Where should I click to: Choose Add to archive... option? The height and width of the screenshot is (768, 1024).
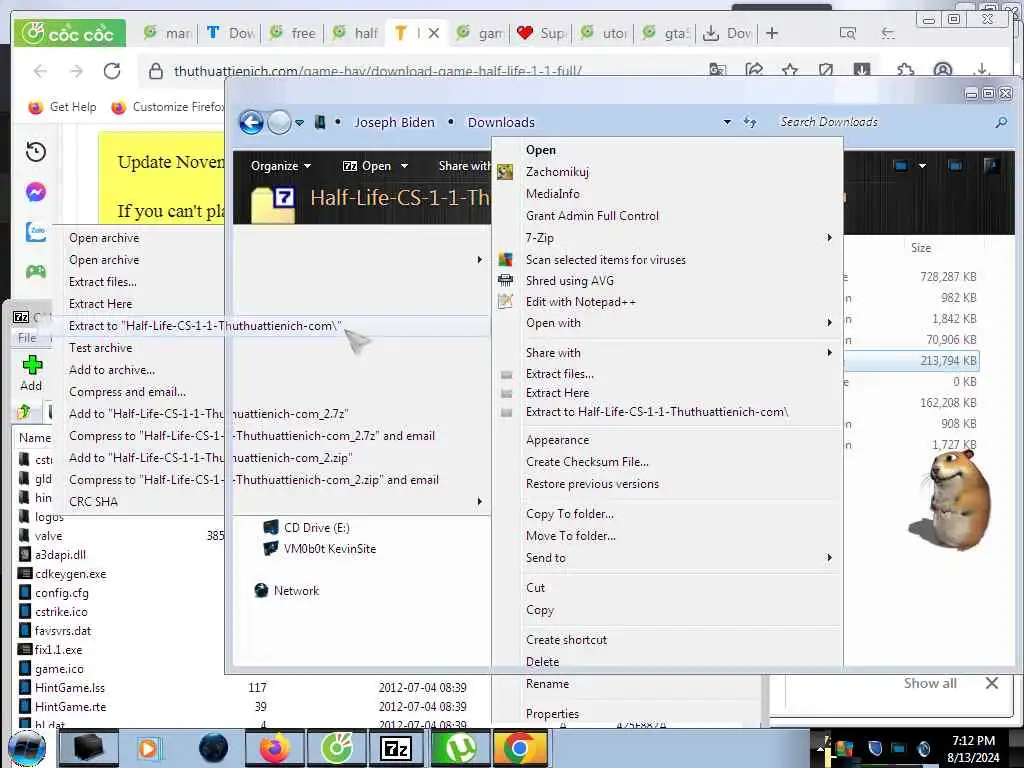pos(112,370)
